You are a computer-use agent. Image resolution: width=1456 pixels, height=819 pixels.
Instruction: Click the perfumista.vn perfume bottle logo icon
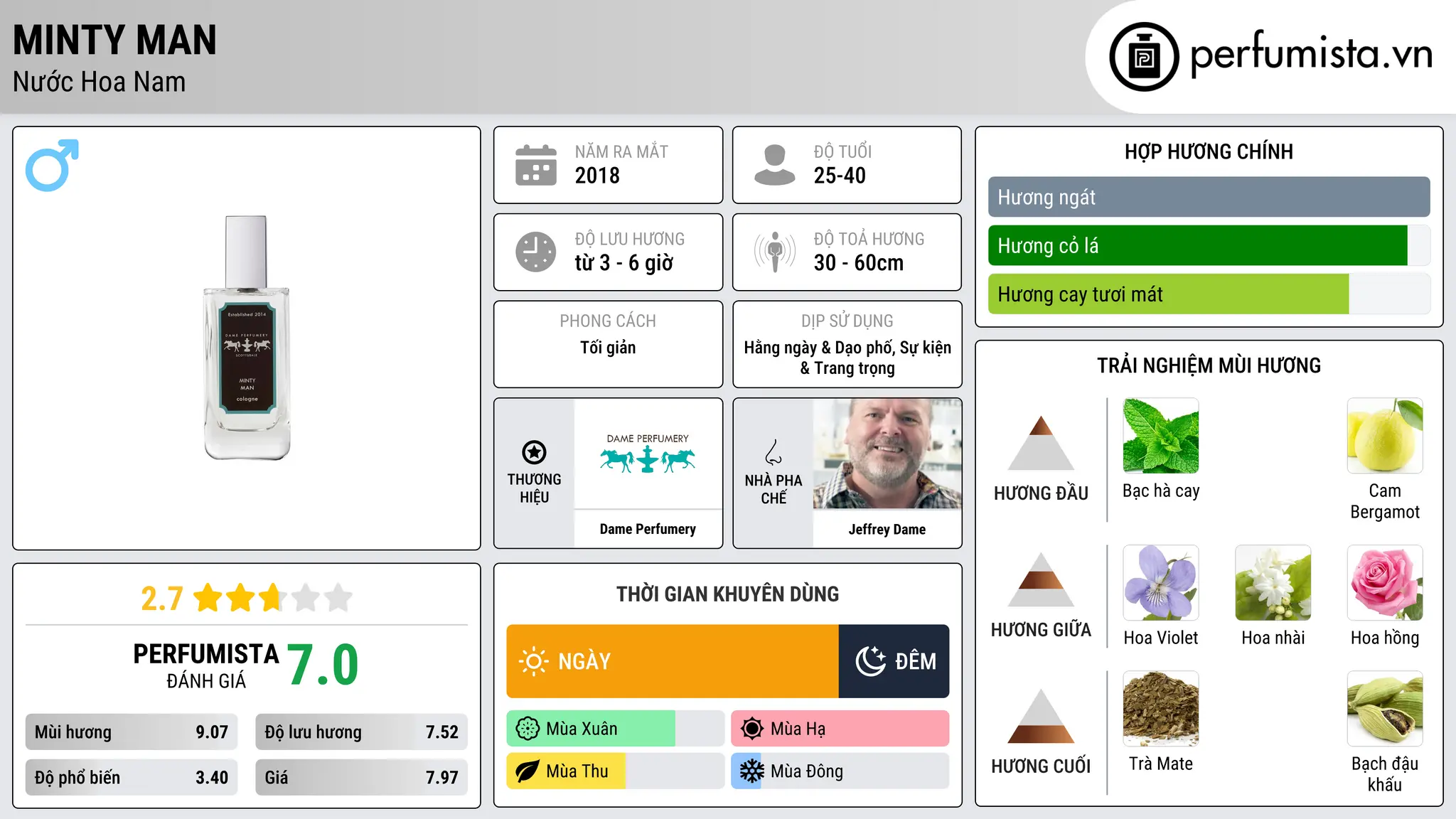click(1144, 57)
